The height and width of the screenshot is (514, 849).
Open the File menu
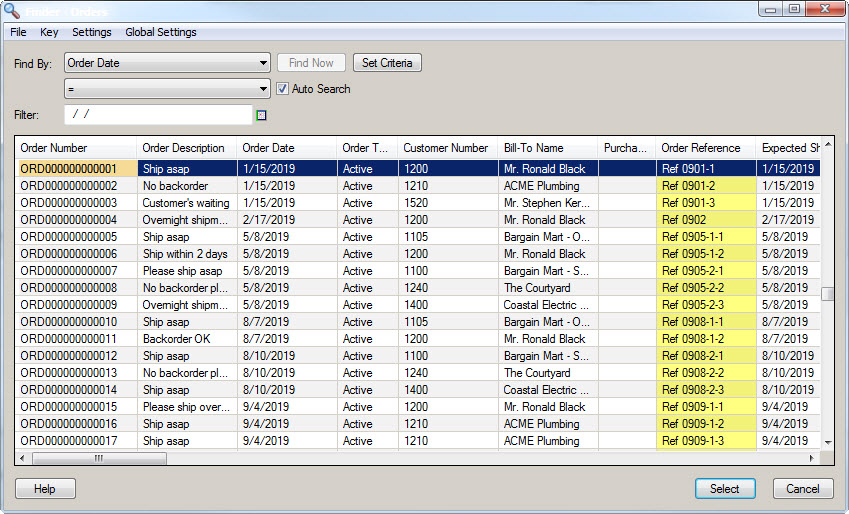(18, 32)
